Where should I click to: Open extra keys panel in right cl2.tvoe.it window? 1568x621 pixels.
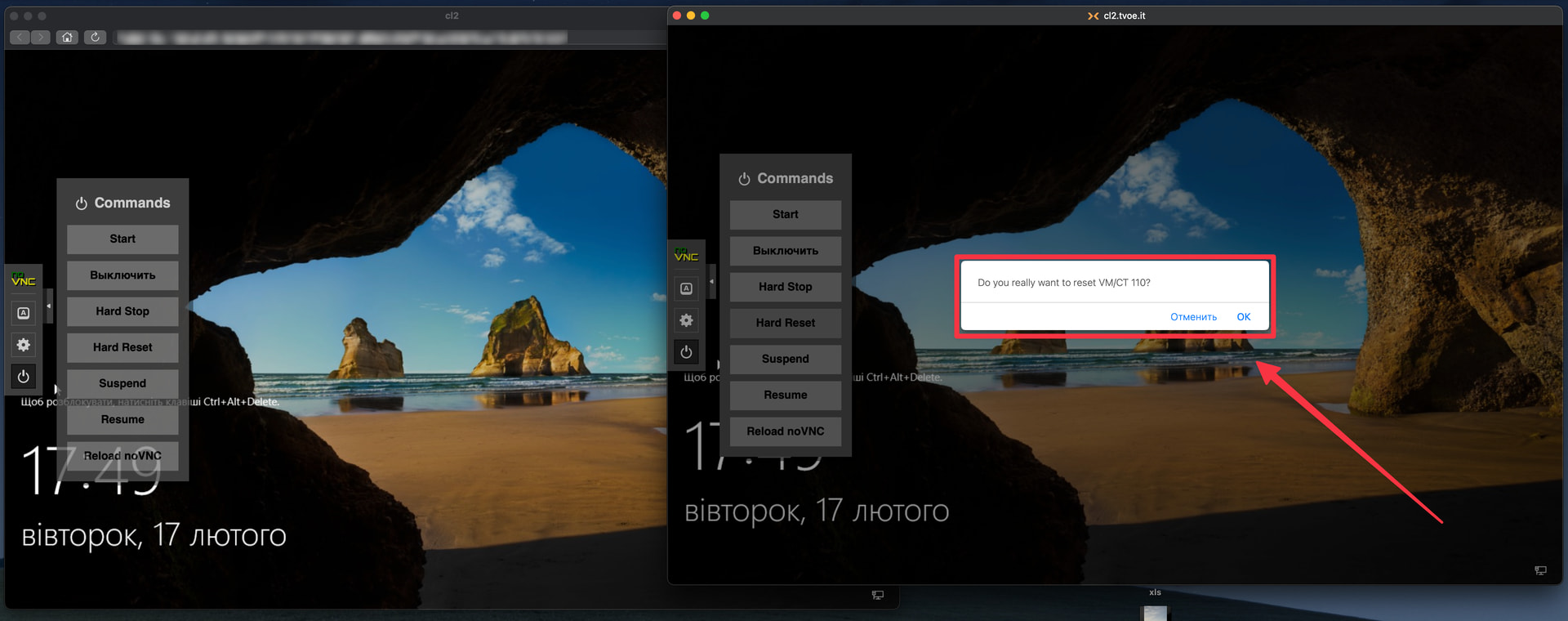[x=686, y=288]
